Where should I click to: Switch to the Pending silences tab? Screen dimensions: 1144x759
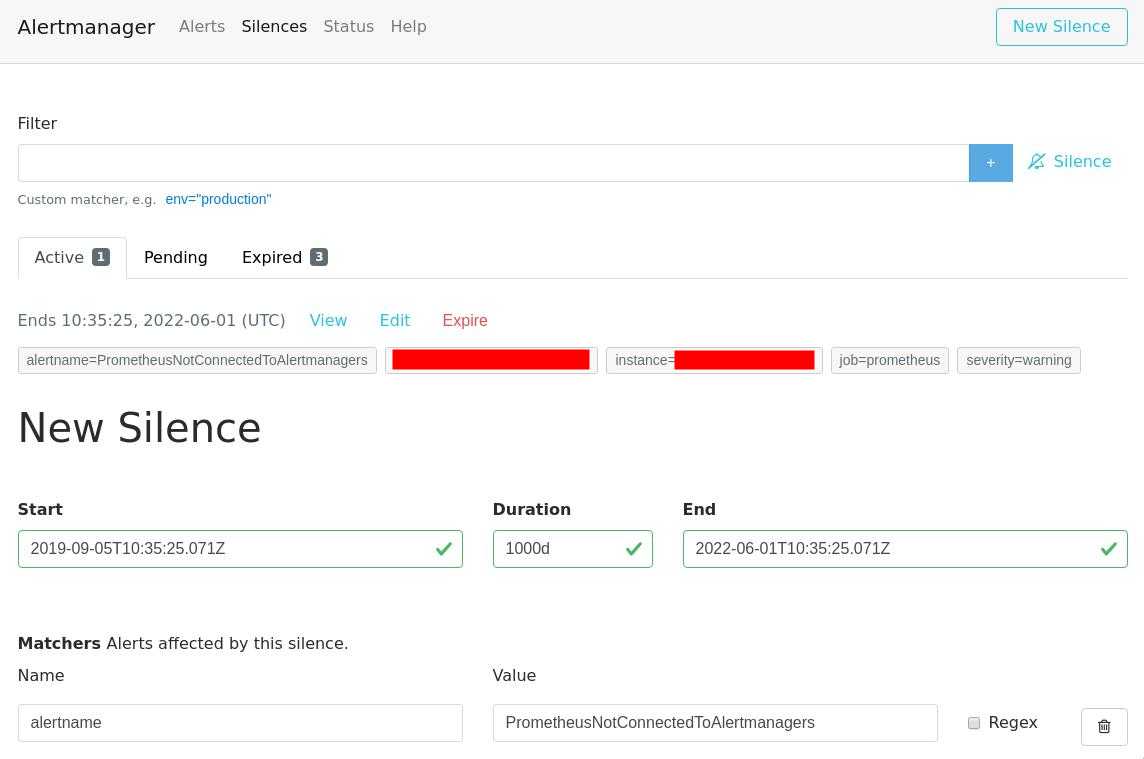(175, 257)
